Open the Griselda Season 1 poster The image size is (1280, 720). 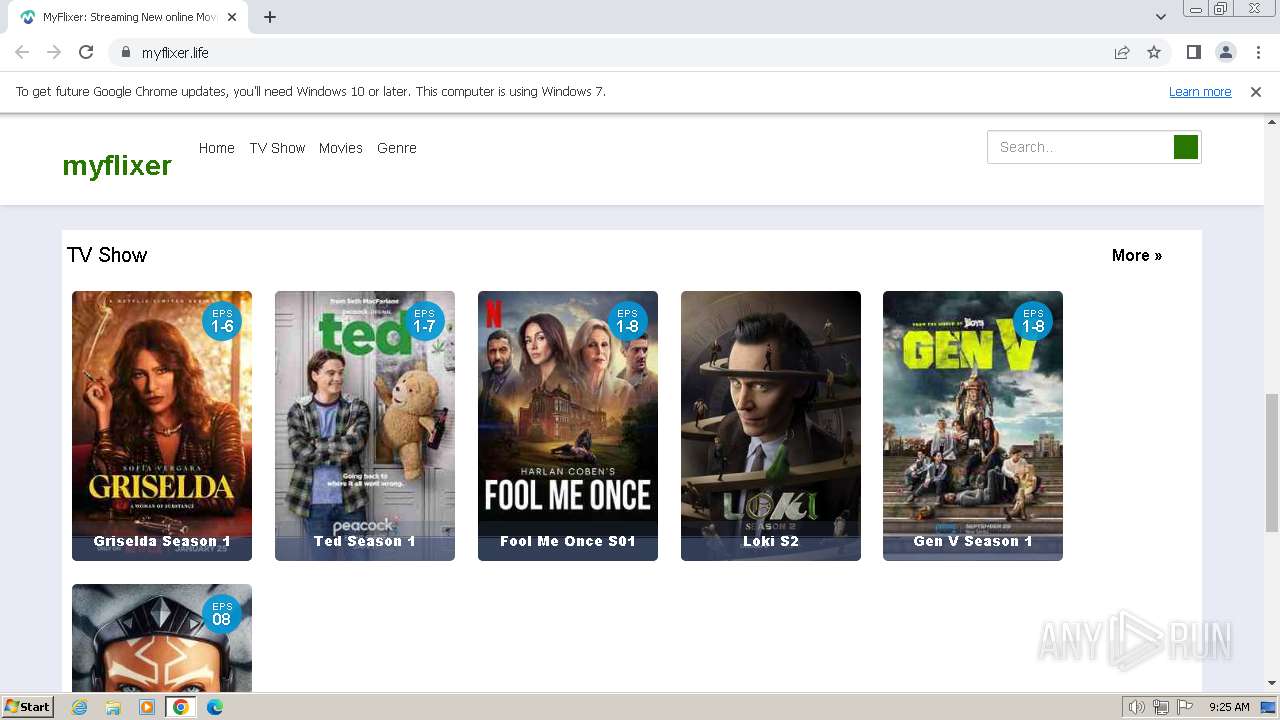click(162, 426)
